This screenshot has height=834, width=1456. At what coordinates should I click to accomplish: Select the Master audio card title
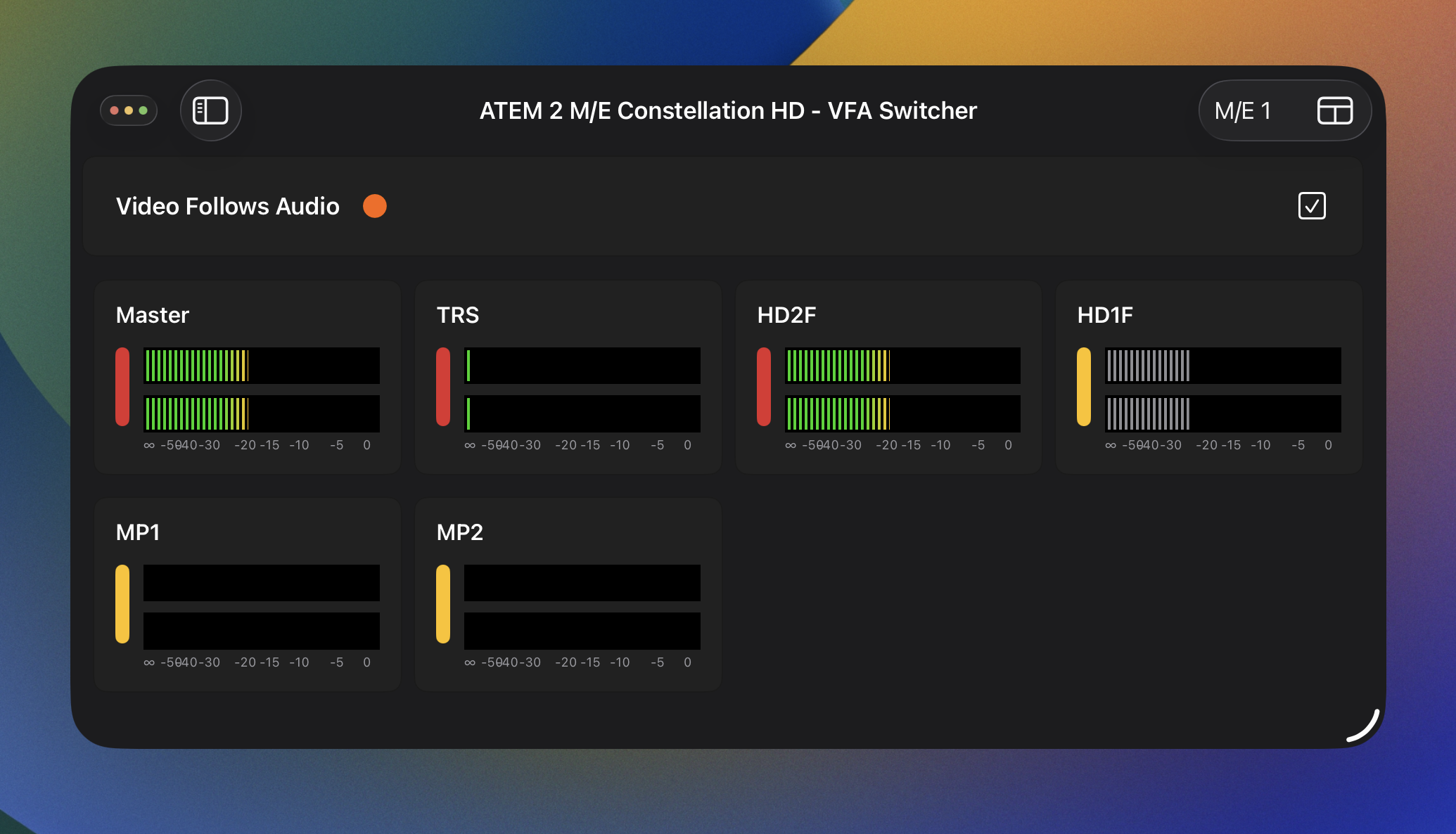pos(153,315)
